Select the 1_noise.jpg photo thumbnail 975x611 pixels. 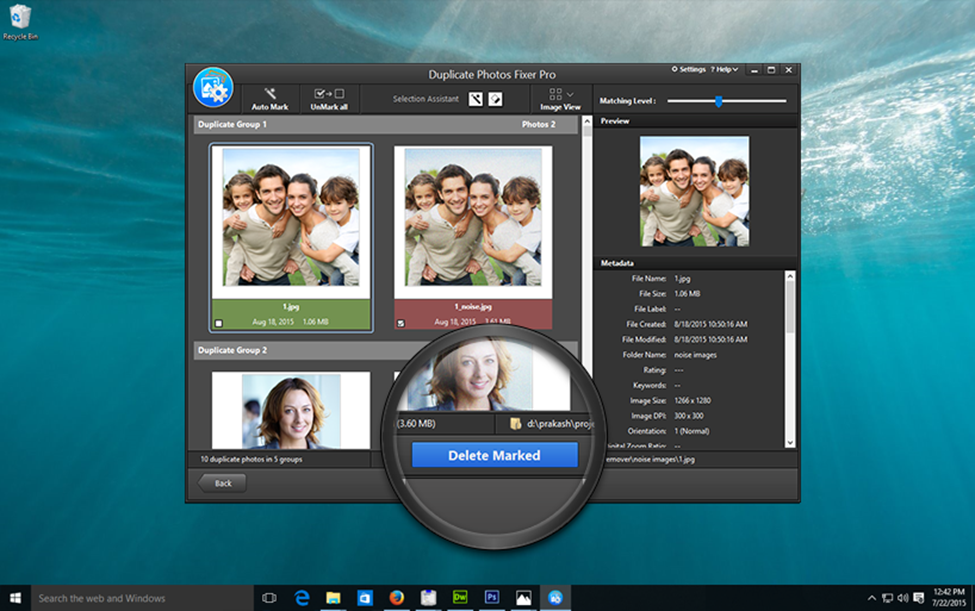[x=473, y=218]
